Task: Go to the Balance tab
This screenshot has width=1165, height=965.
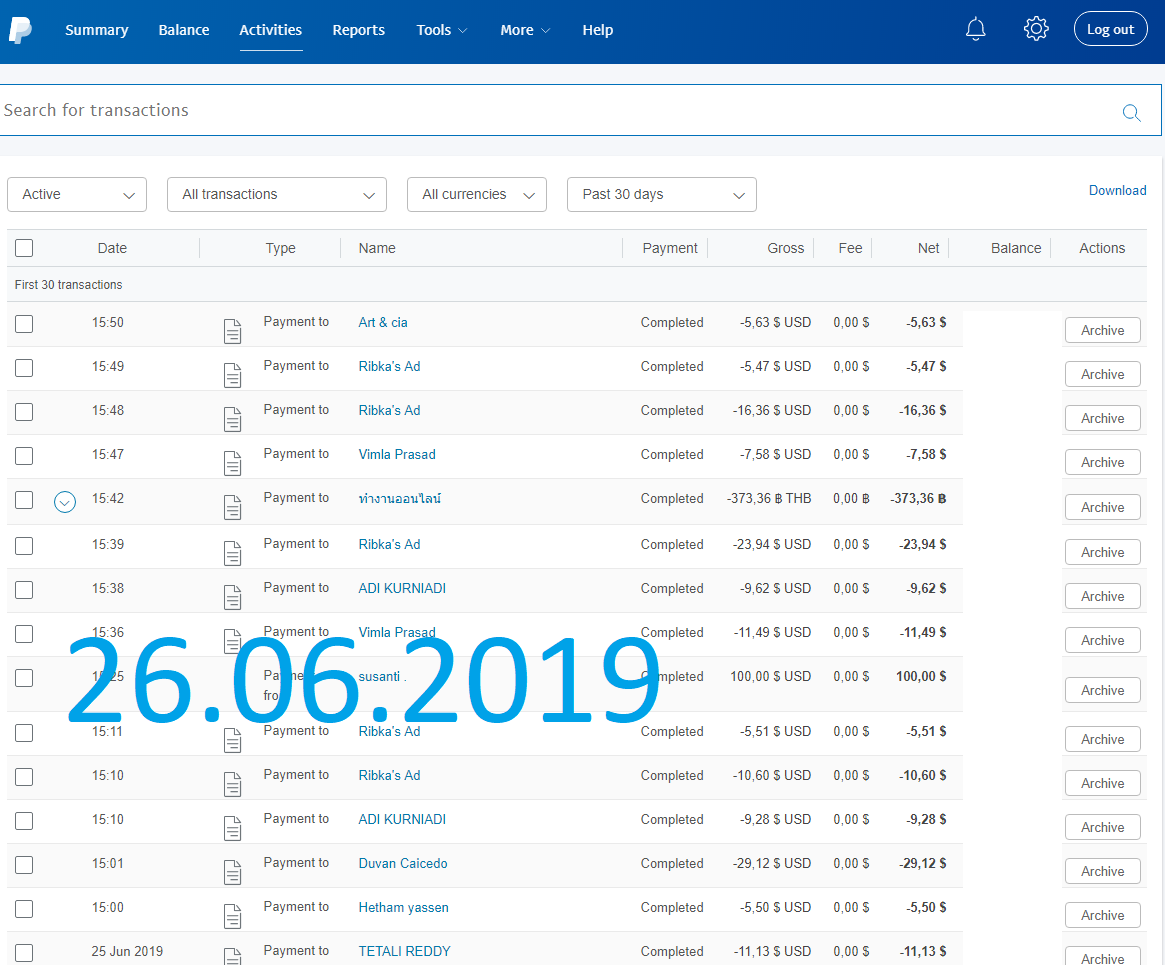Action: pyautogui.click(x=184, y=30)
